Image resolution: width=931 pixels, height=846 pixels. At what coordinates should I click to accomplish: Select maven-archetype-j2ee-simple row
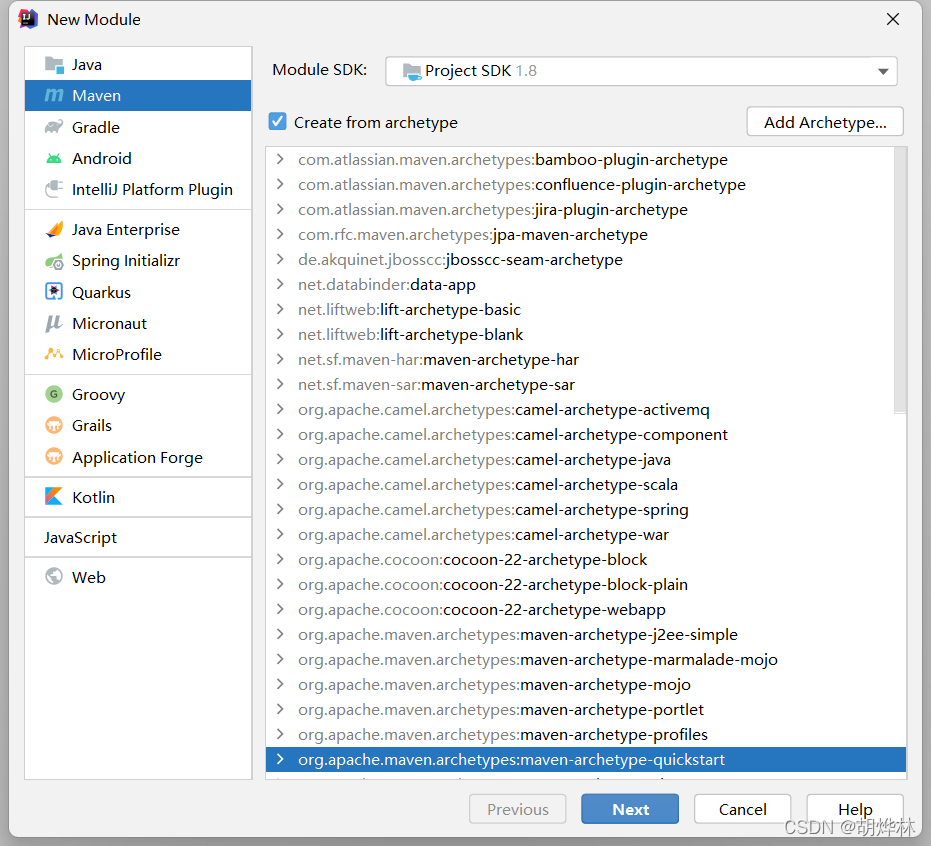586,635
